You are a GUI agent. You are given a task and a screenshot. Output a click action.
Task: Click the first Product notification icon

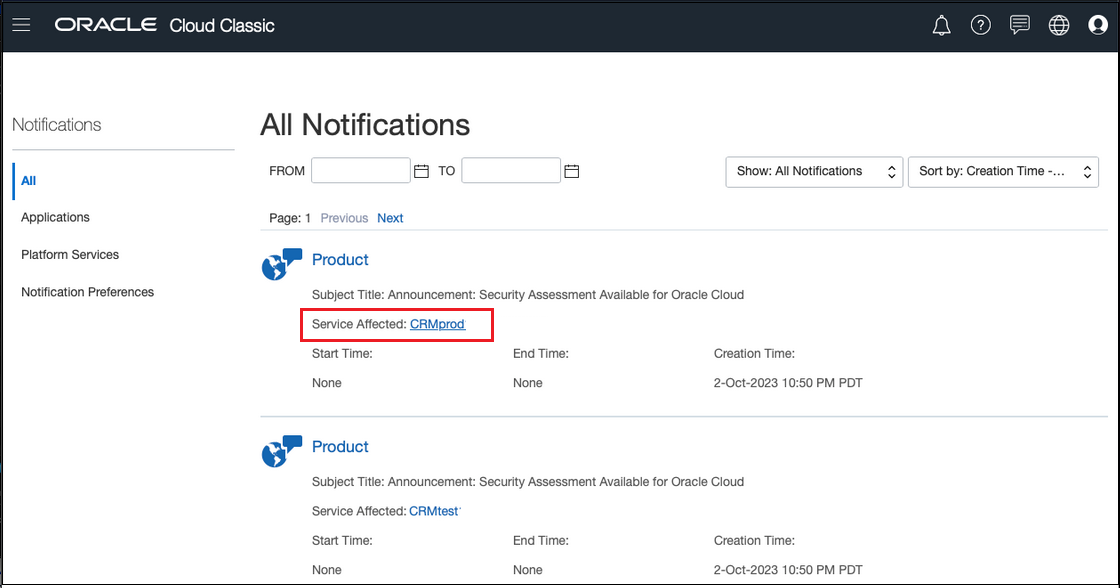[x=280, y=264]
